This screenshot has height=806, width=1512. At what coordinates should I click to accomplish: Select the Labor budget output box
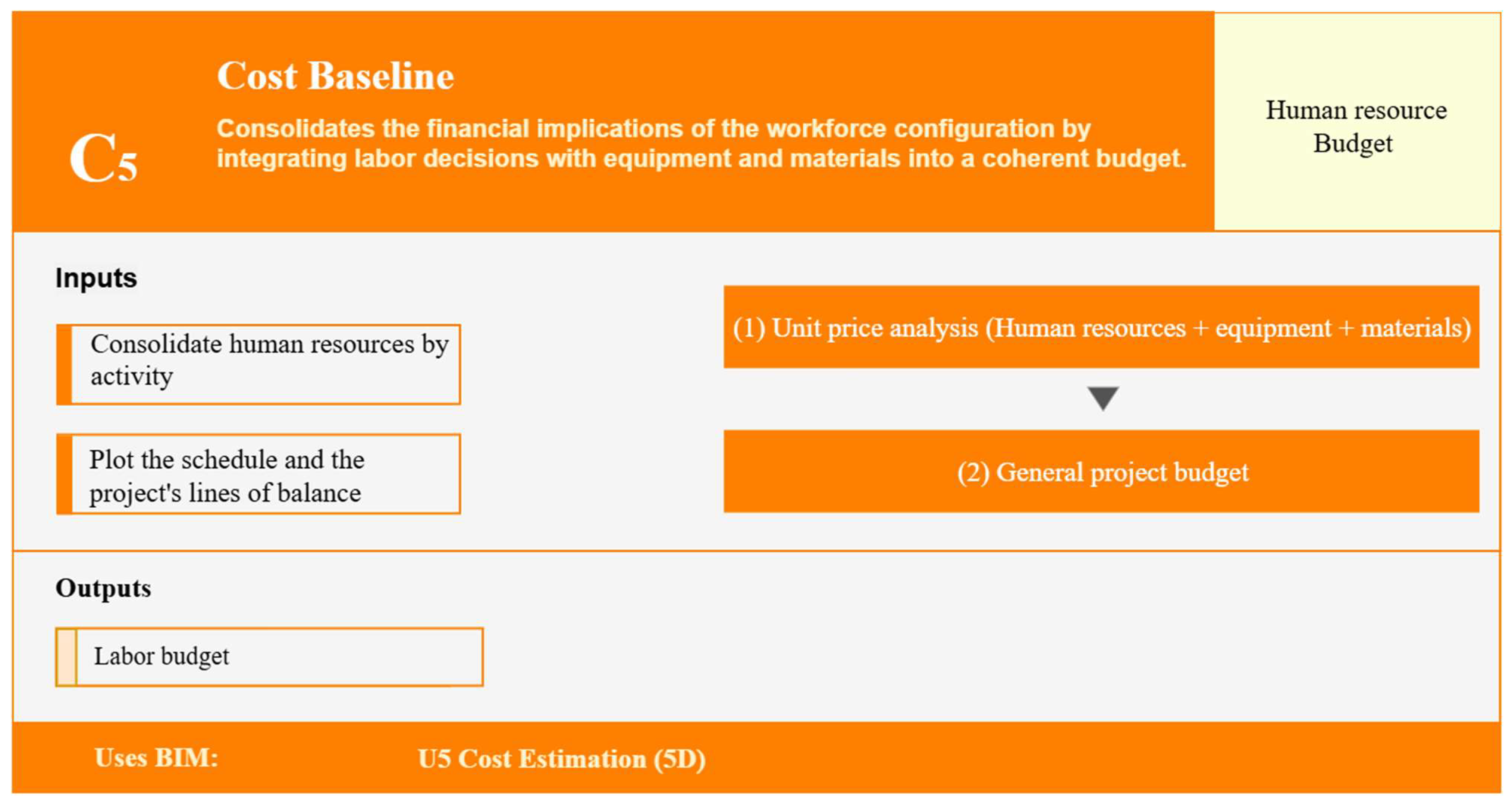pos(269,657)
